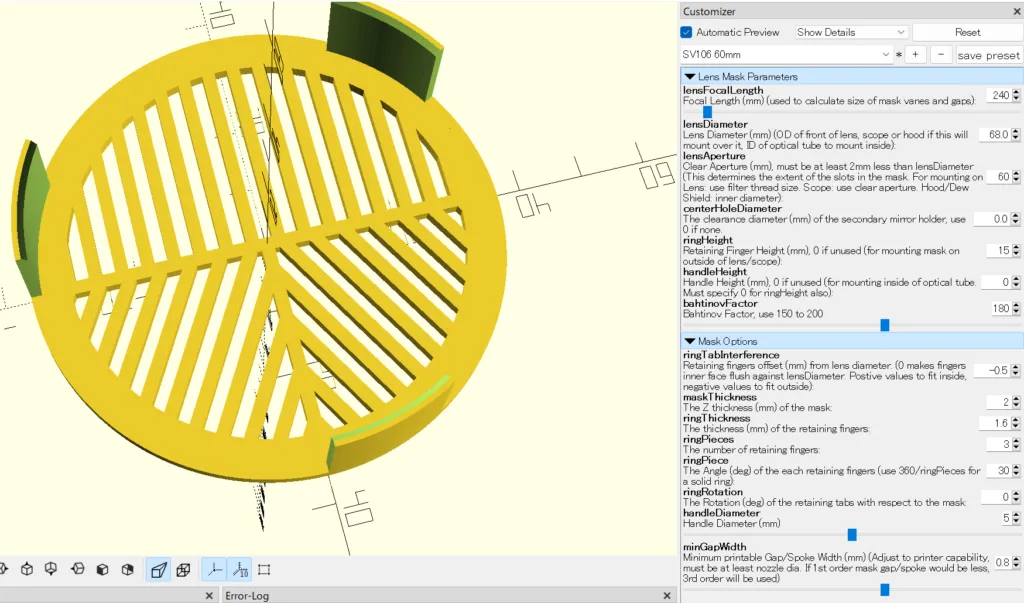Click the Show Edges icon

[264, 570]
